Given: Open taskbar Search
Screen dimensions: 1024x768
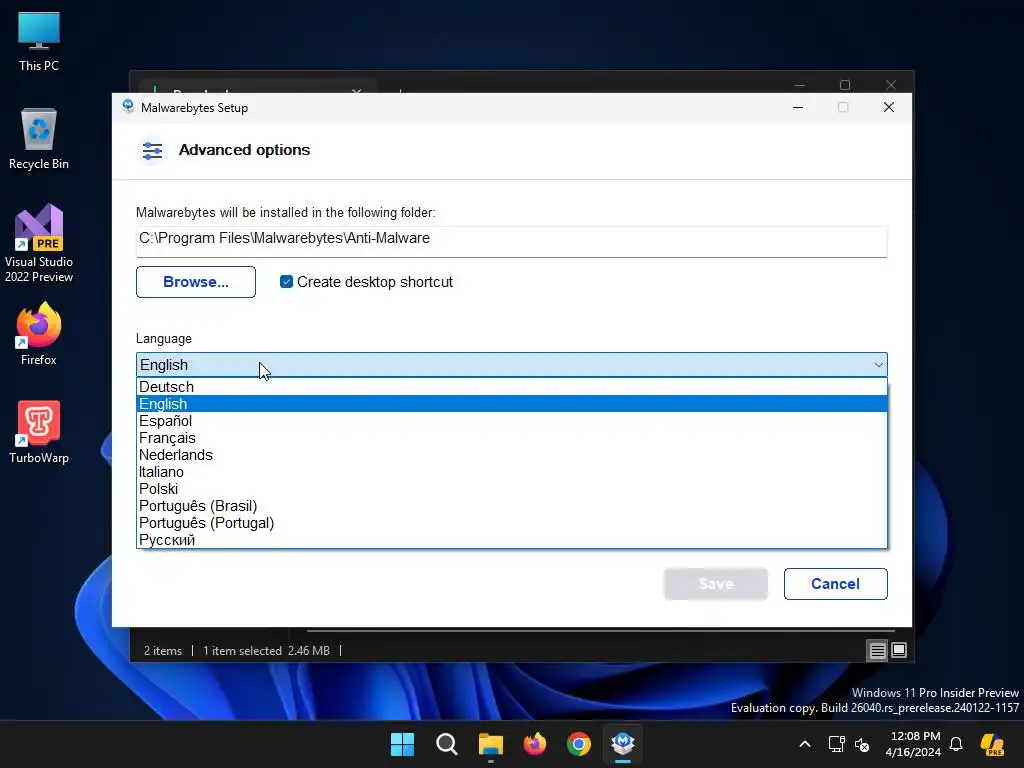Looking at the screenshot, I should pos(447,744).
